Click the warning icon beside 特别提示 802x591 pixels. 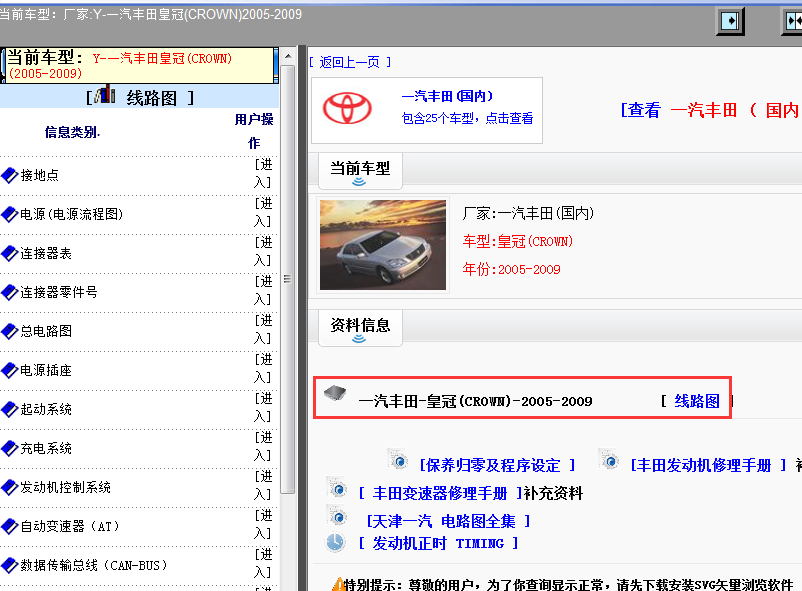coord(338,584)
